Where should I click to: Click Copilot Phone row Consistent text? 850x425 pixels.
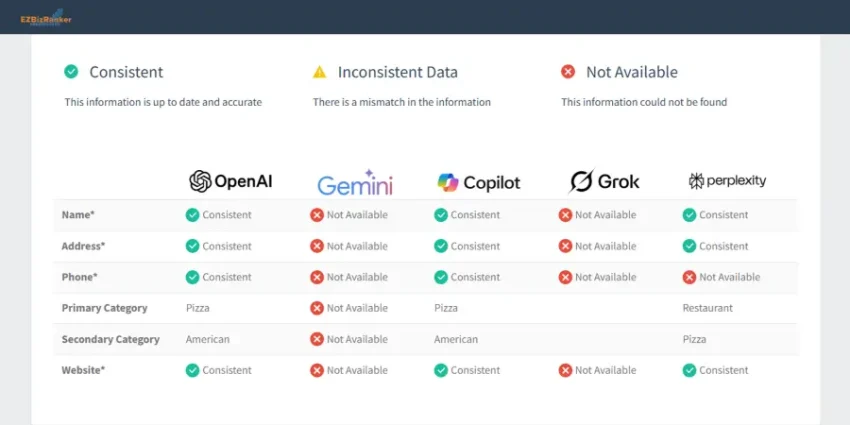click(475, 277)
